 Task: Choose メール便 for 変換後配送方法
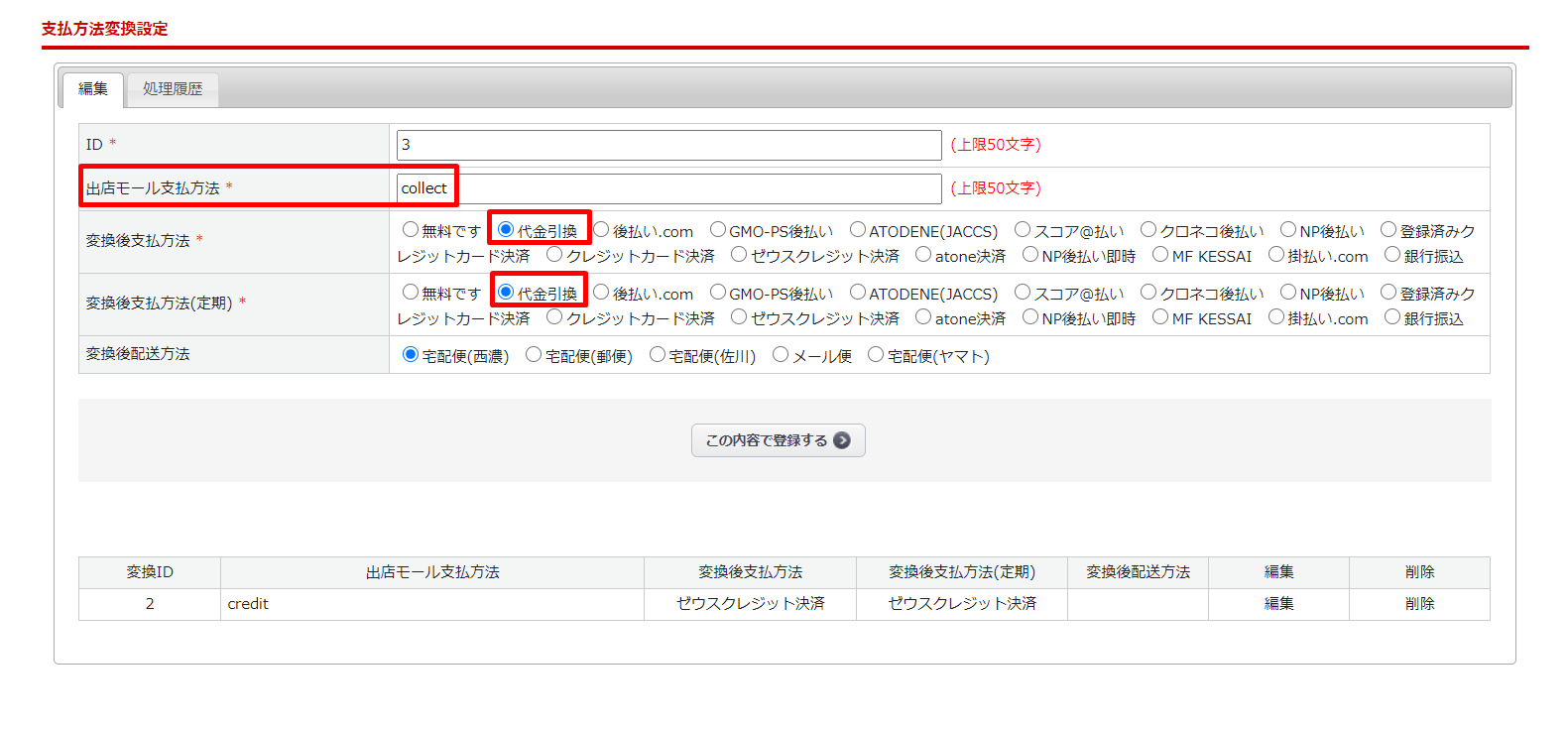pos(781,355)
